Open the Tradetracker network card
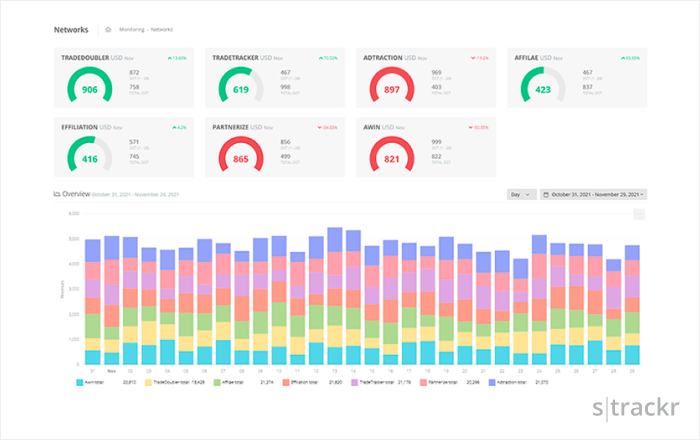700x440 pixels. click(275, 78)
